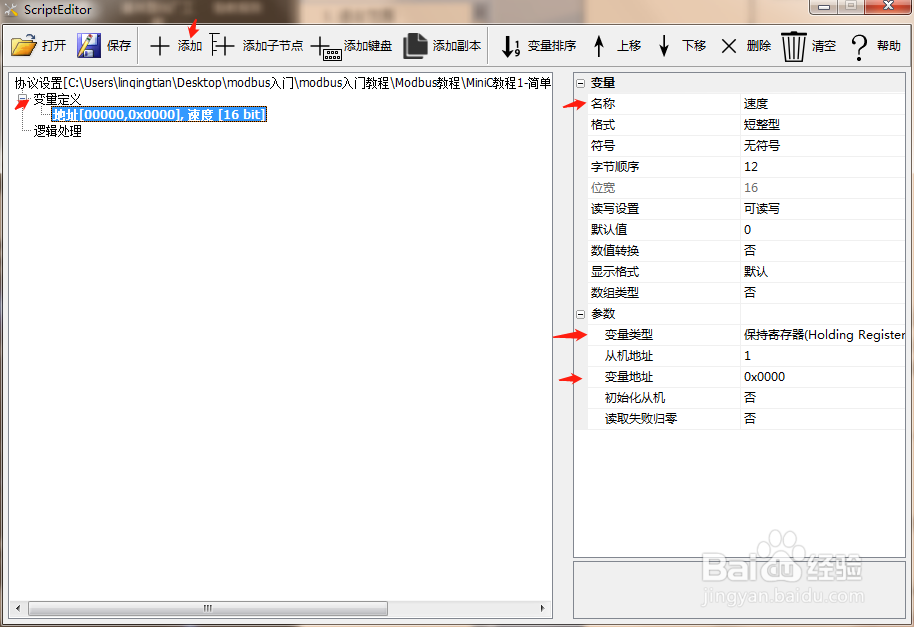
Task: Click the 变量类型 property label
Action: pos(628,334)
